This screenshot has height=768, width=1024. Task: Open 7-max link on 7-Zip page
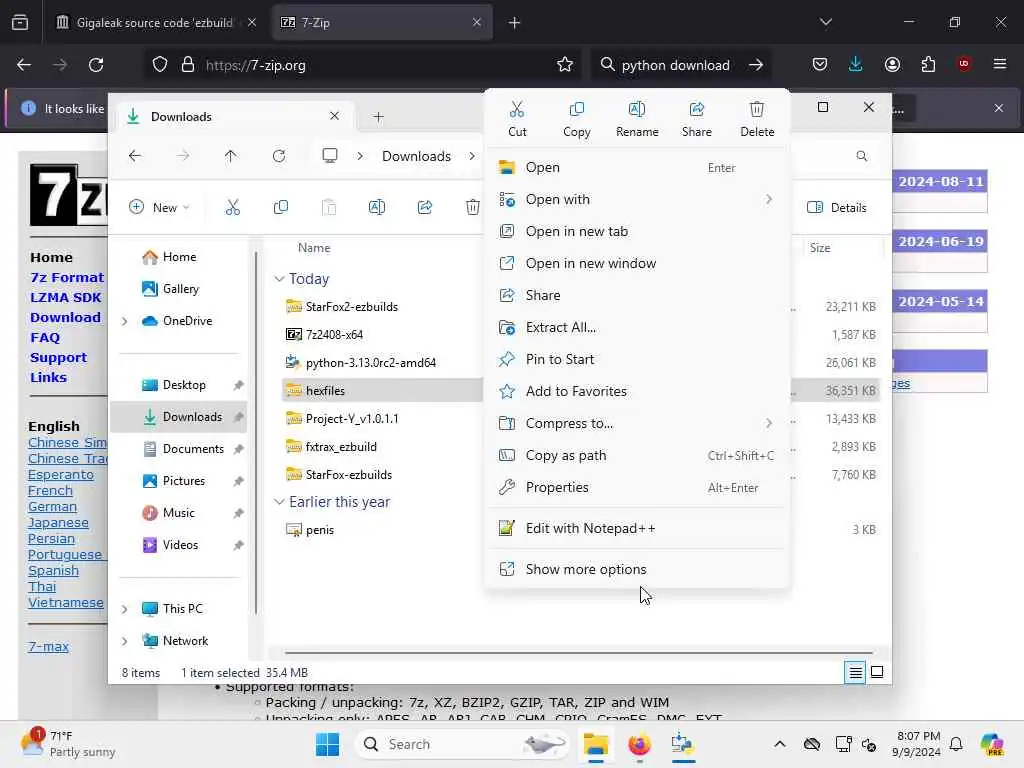[x=48, y=647]
